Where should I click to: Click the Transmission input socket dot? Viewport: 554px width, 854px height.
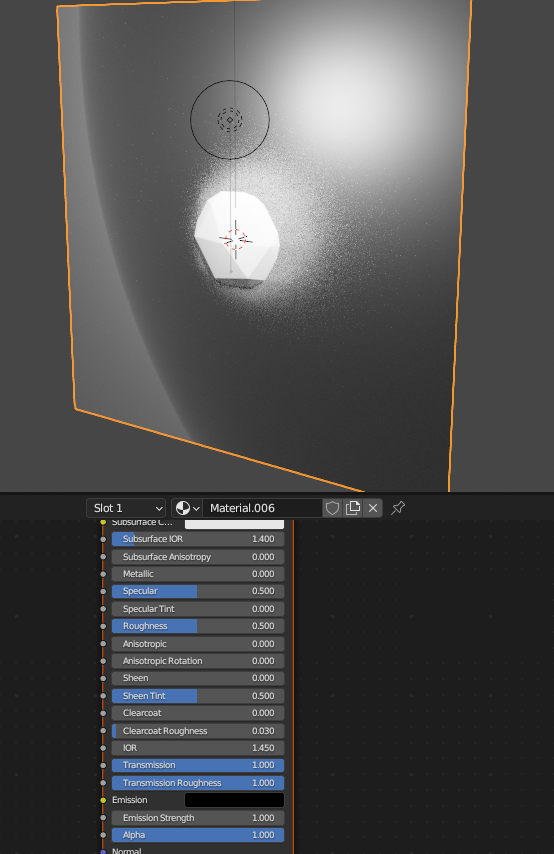pos(103,765)
